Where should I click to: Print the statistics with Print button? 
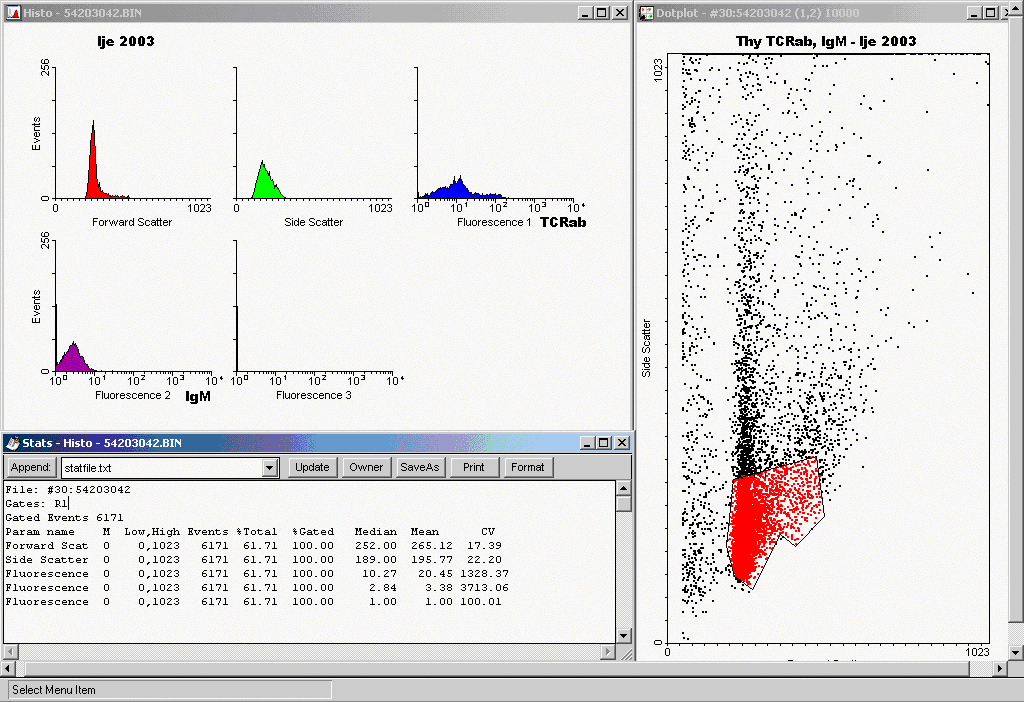click(473, 467)
